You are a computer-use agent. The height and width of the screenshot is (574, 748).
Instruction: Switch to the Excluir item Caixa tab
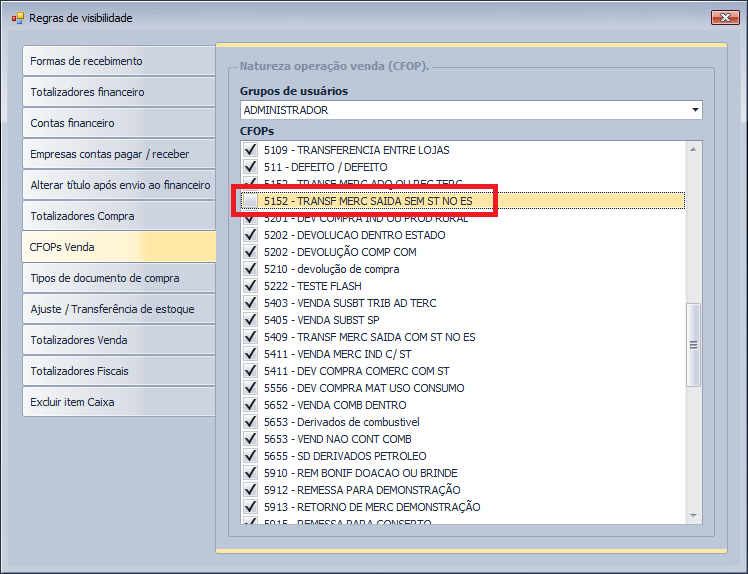pyautogui.click(x=118, y=402)
